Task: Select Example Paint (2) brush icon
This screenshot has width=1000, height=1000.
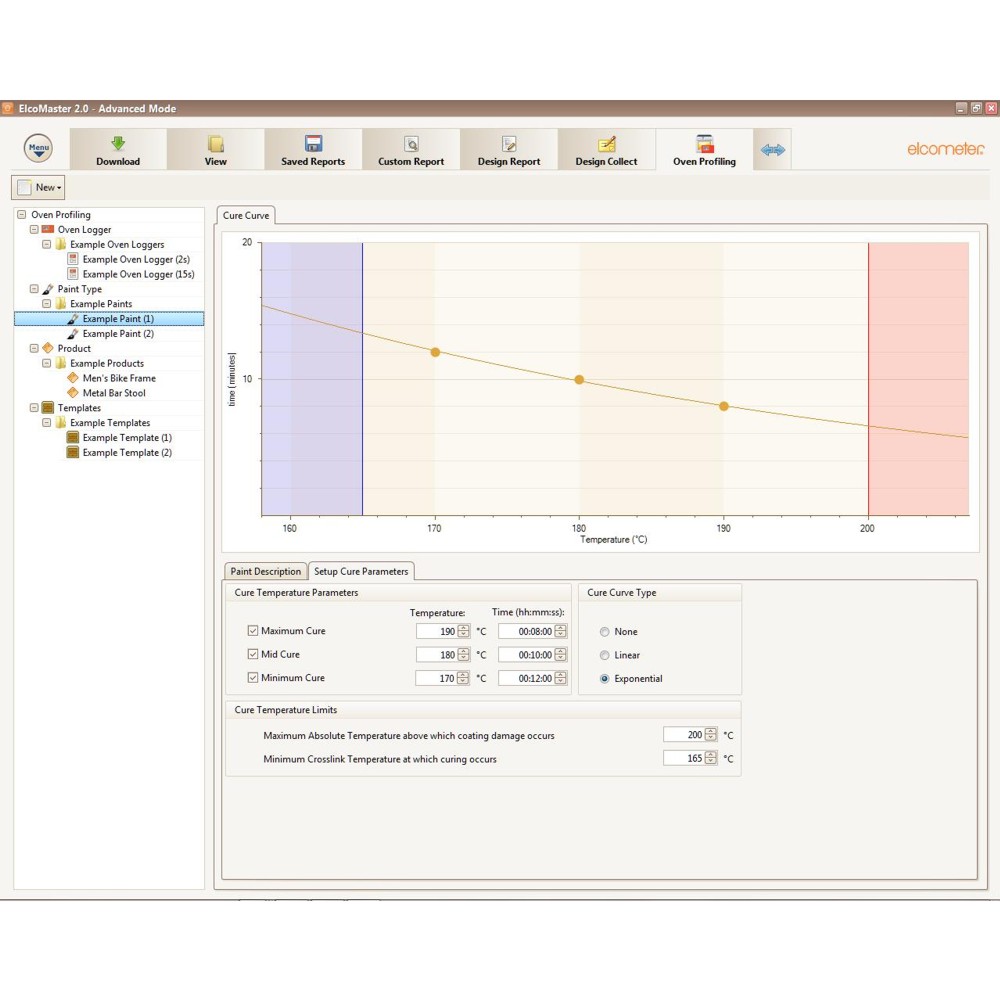Action: [x=73, y=334]
